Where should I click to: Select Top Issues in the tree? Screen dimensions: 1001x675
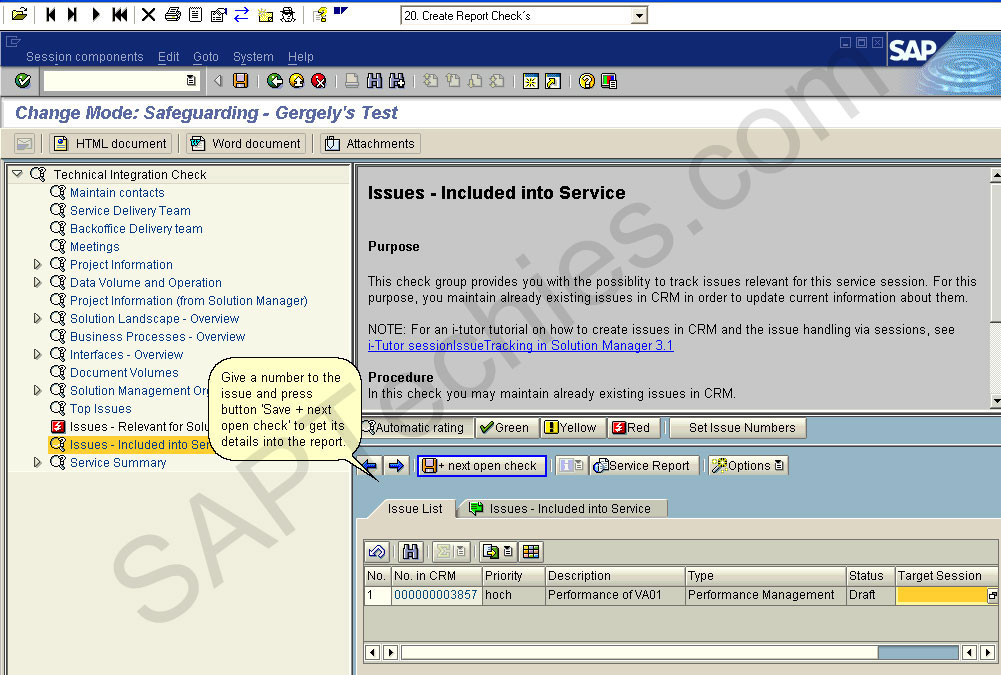pyautogui.click(x=100, y=409)
